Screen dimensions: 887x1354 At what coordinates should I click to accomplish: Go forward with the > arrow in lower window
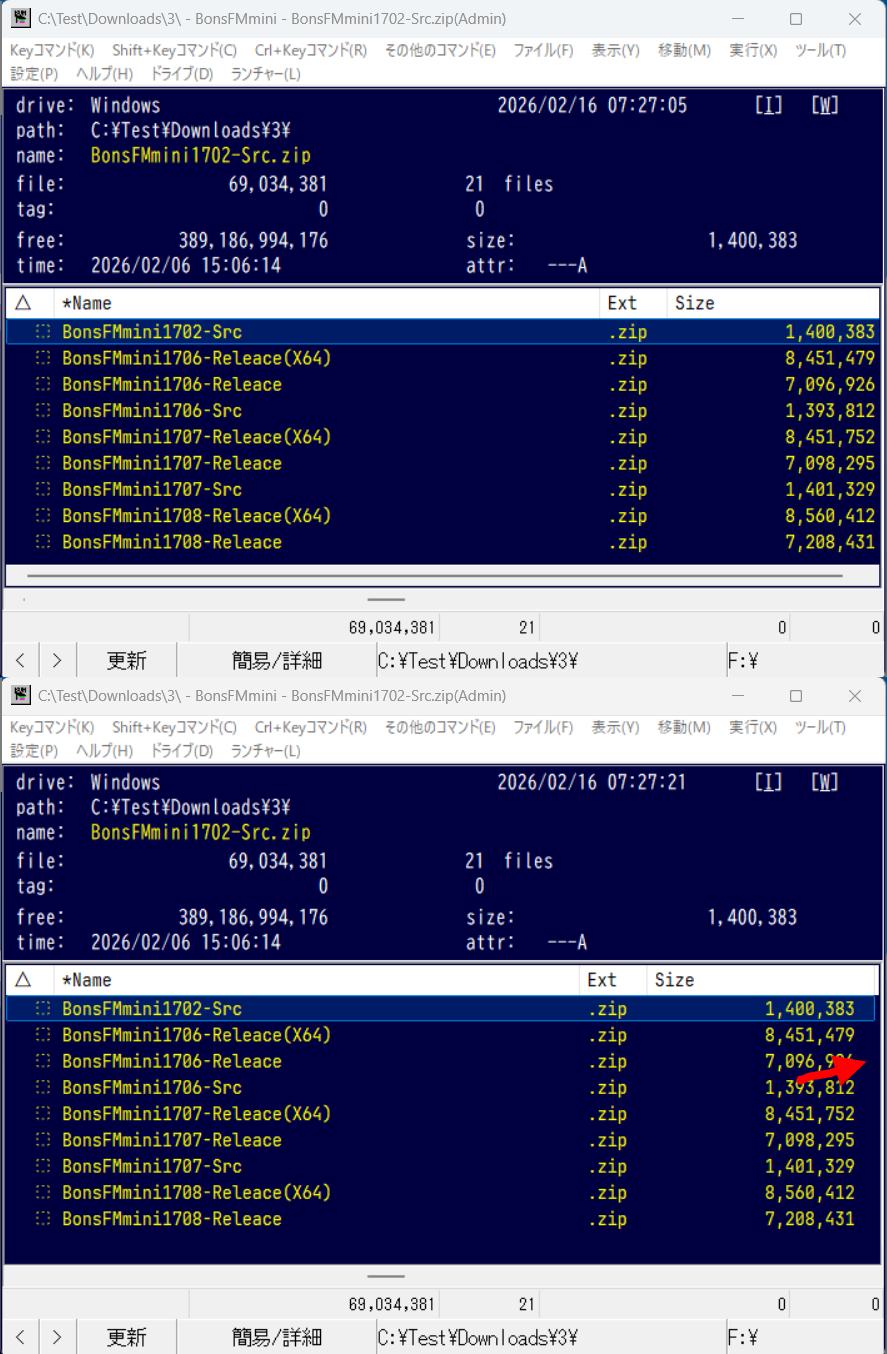[57, 1337]
